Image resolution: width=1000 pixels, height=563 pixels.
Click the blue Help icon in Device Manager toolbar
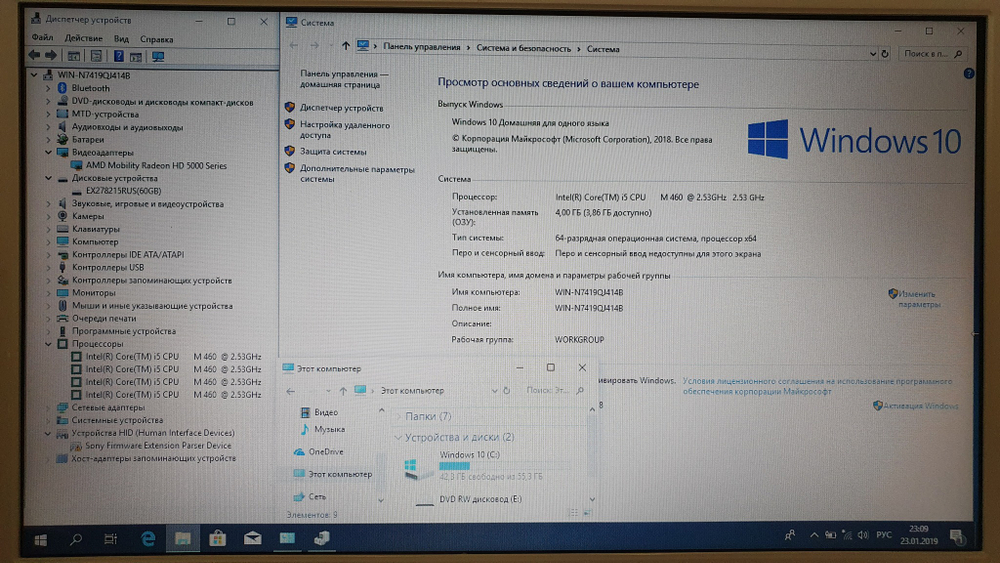pyautogui.click(x=119, y=56)
